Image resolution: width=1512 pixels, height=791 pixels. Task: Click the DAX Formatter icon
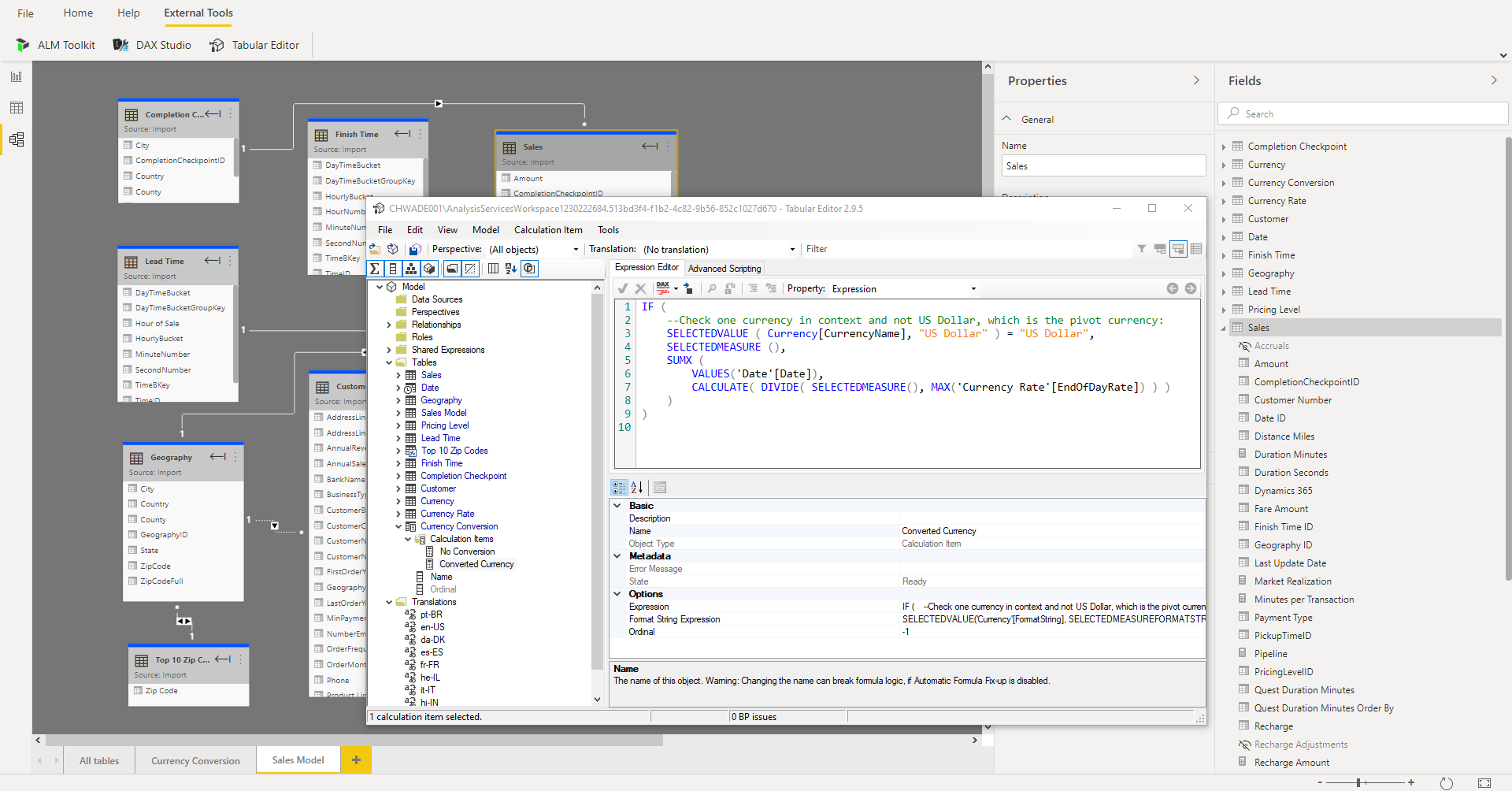pos(663,288)
